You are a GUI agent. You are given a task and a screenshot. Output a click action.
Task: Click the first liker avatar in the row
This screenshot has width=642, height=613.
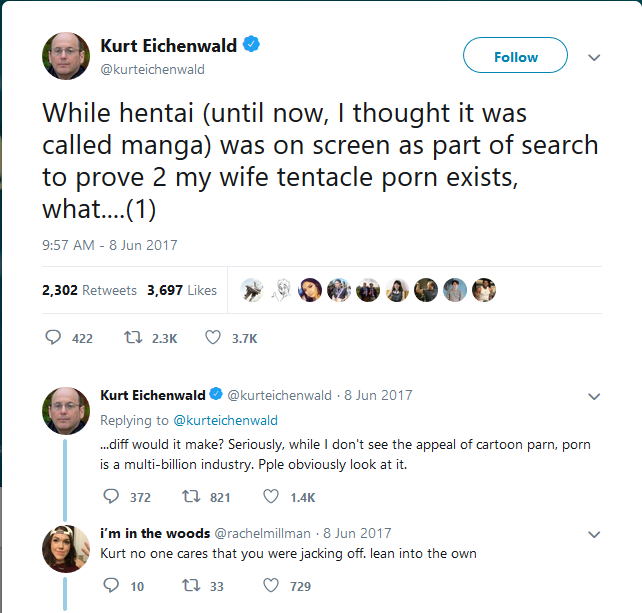click(253, 290)
